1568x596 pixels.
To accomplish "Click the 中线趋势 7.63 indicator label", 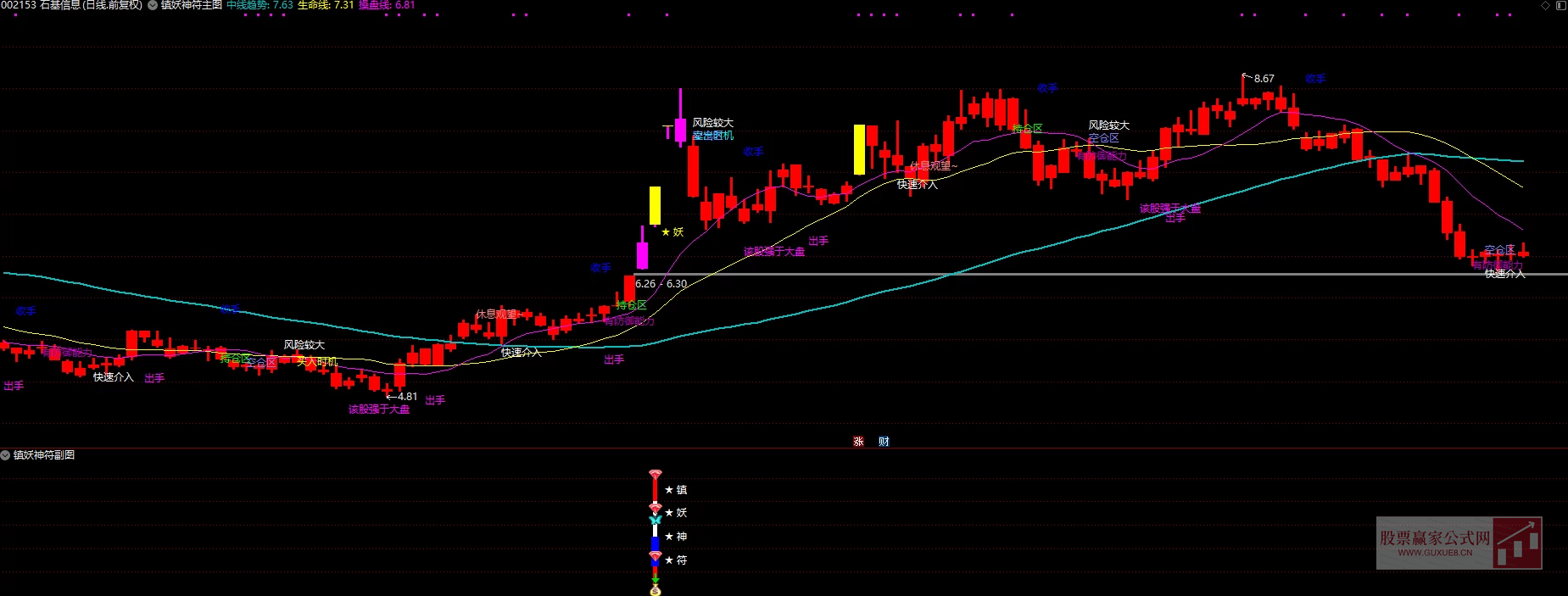I will pos(259,5).
